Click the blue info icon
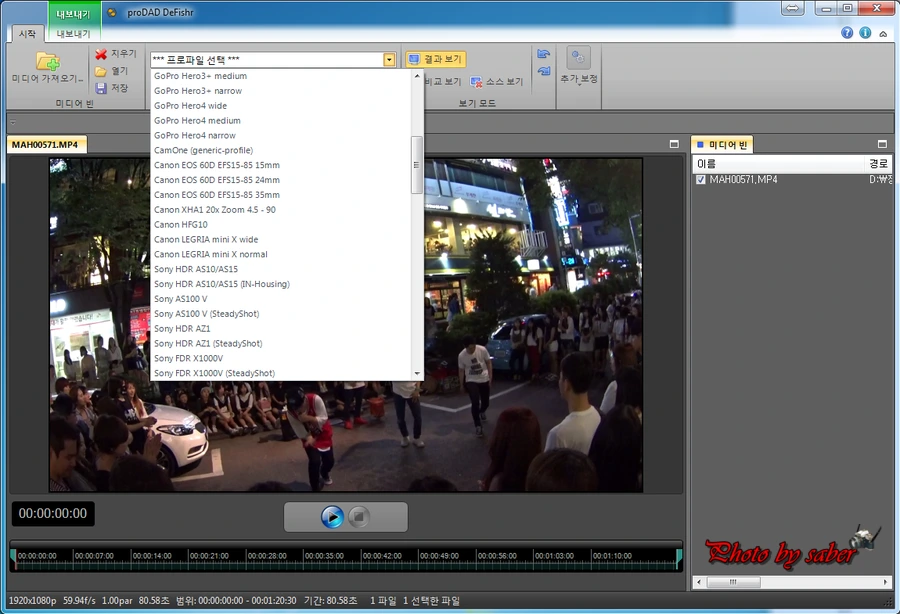The height and width of the screenshot is (614, 900). click(x=865, y=33)
